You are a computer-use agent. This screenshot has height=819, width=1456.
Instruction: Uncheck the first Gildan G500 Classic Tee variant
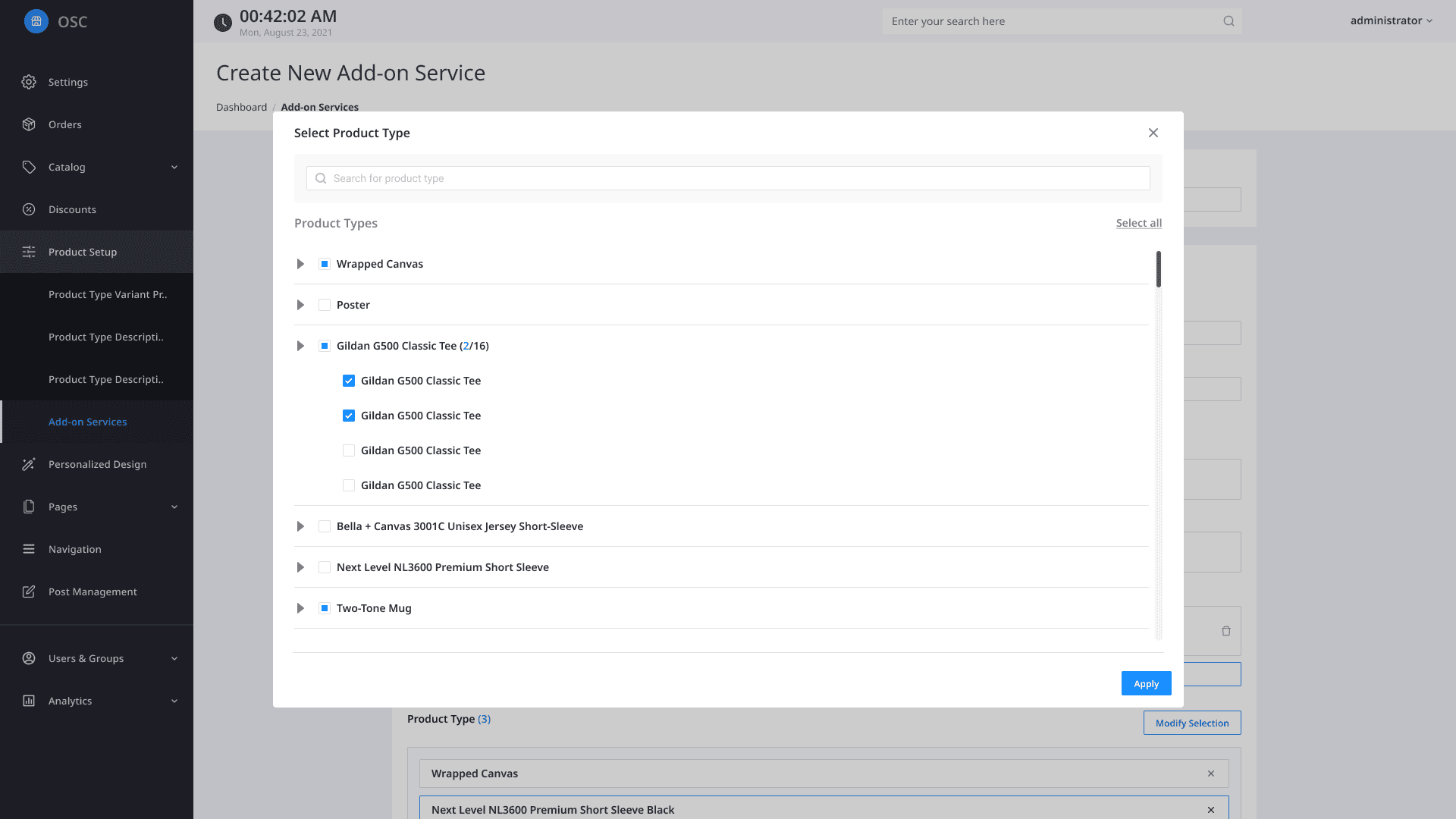click(x=349, y=381)
